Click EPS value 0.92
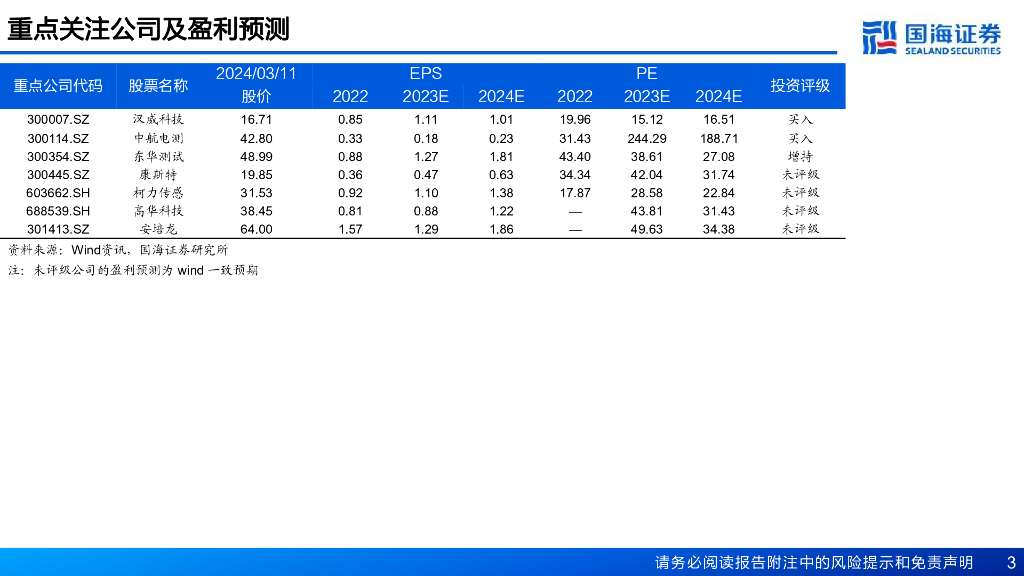This screenshot has height=576, width=1024. click(351, 193)
